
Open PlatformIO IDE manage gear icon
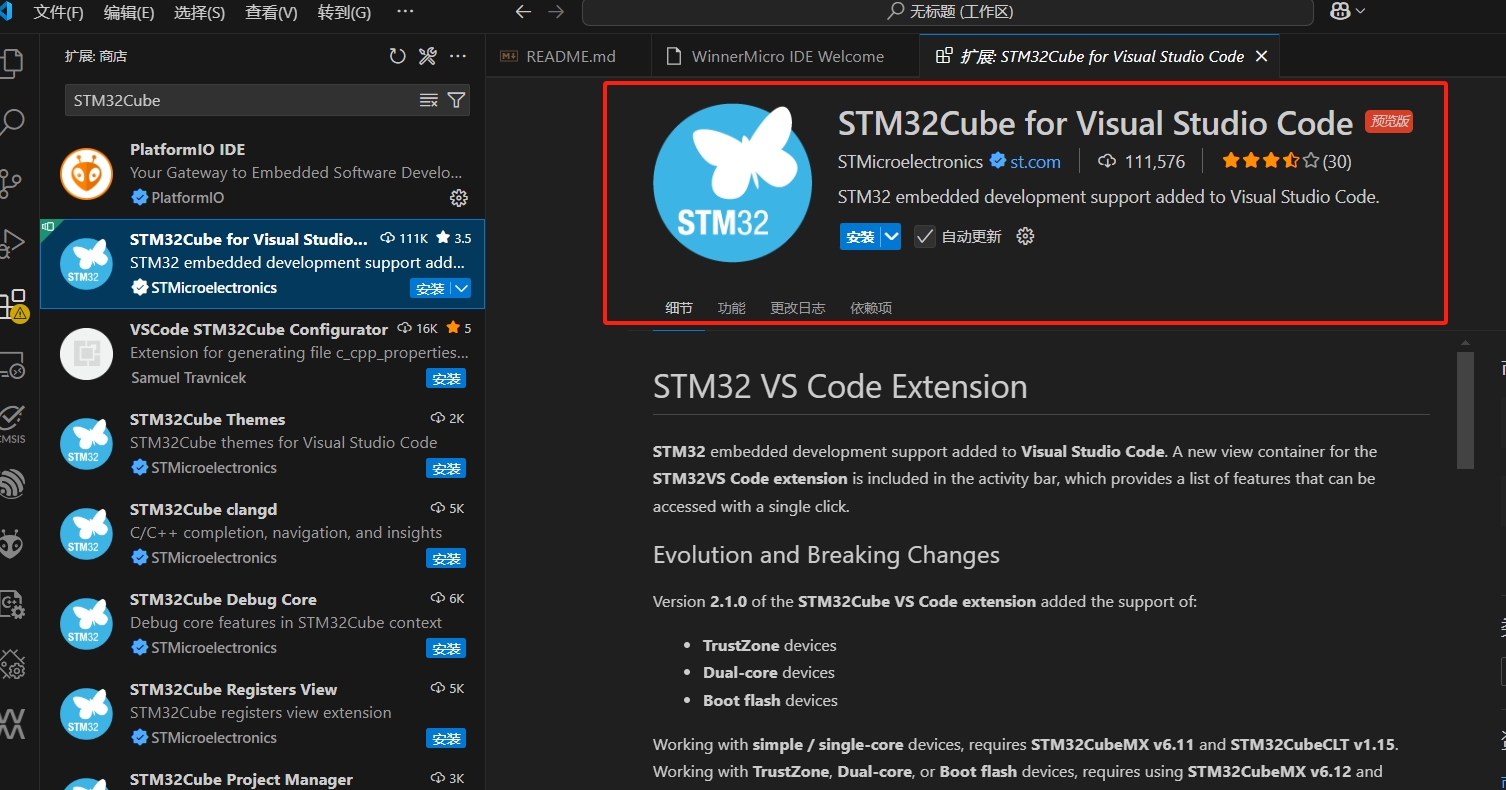tap(459, 198)
